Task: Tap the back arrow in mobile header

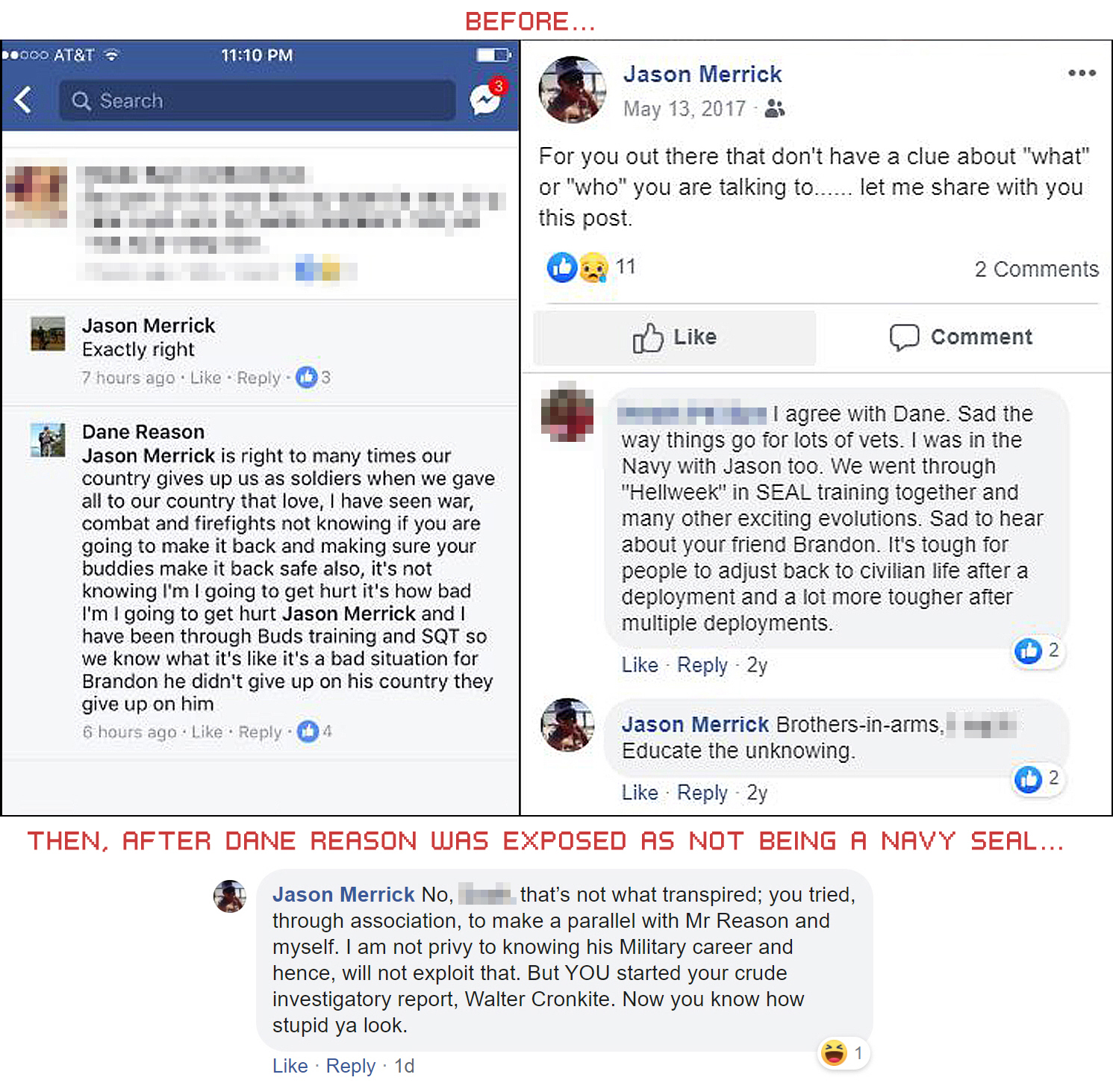Action: point(23,100)
